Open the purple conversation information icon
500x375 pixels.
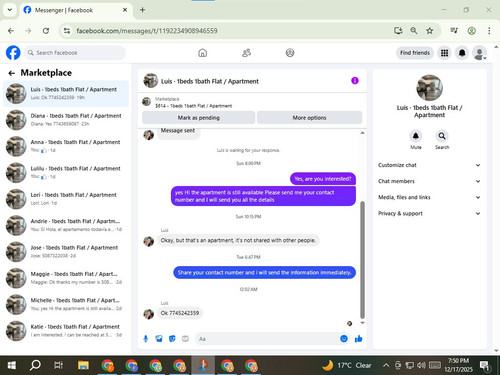click(355, 81)
